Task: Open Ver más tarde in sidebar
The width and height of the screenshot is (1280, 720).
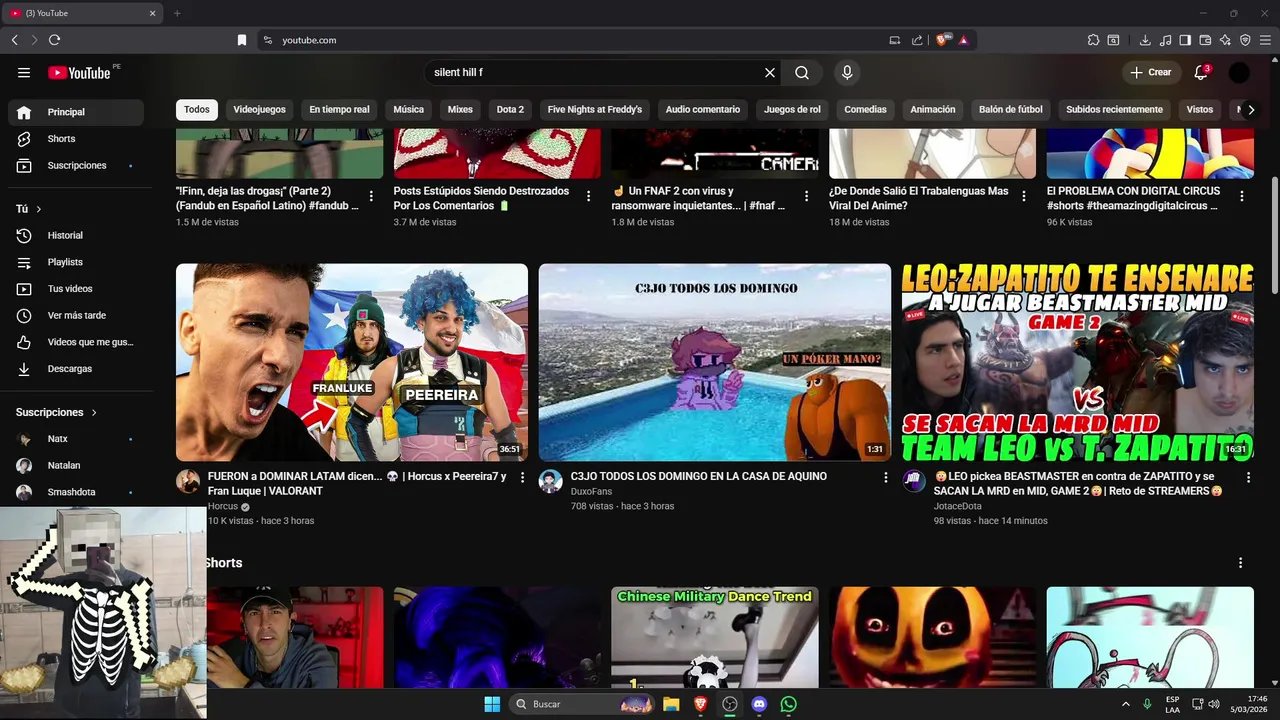Action: [x=76, y=315]
